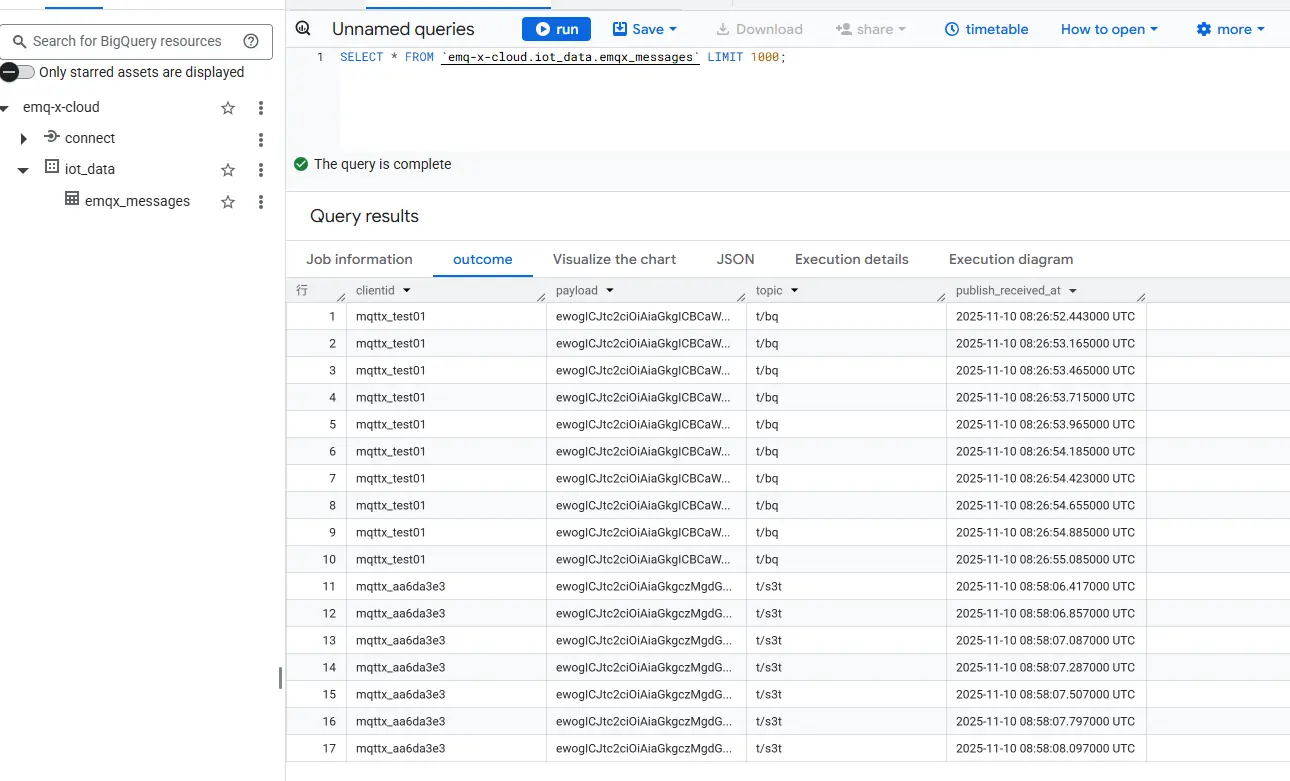Image resolution: width=1290 pixels, height=781 pixels.
Task: Open the clientid column sort menu
Action: click(407, 291)
